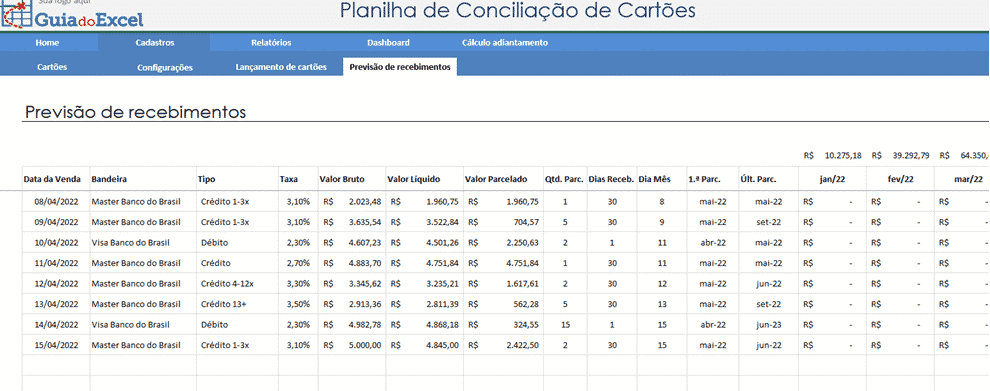Click the jun-23 last installment cell
The width and height of the screenshot is (990, 391).
[768, 325]
